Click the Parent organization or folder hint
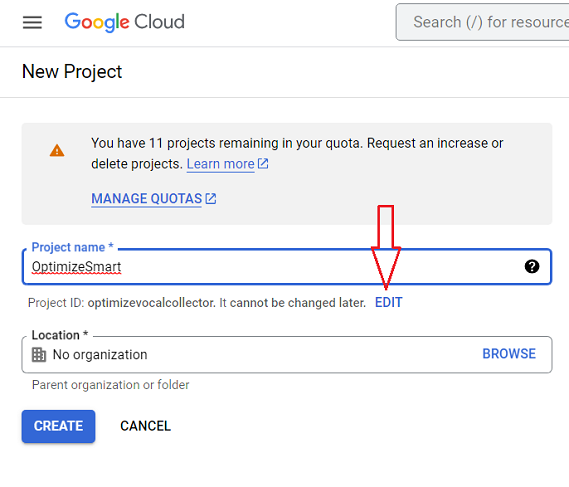Viewport: 569px width, 487px height. click(111, 385)
